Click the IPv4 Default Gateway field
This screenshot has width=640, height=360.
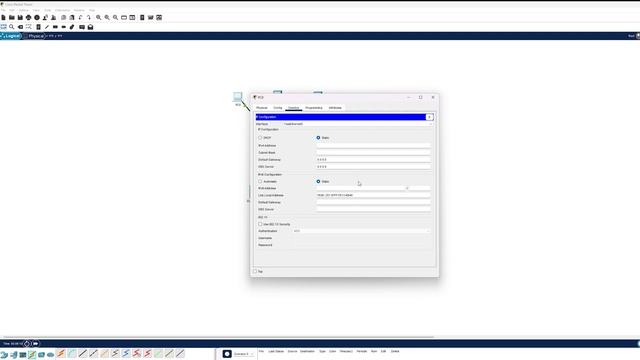point(373,160)
